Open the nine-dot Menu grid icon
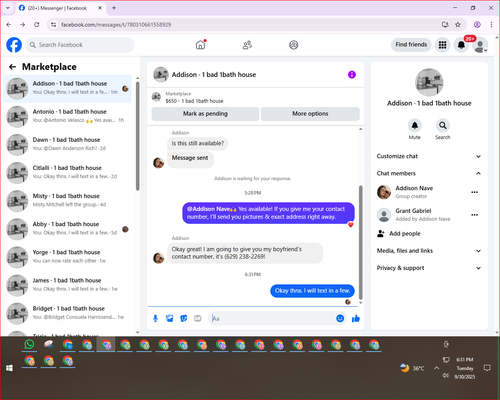This screenshot has height=400, width=500. [x=442, y=45]
